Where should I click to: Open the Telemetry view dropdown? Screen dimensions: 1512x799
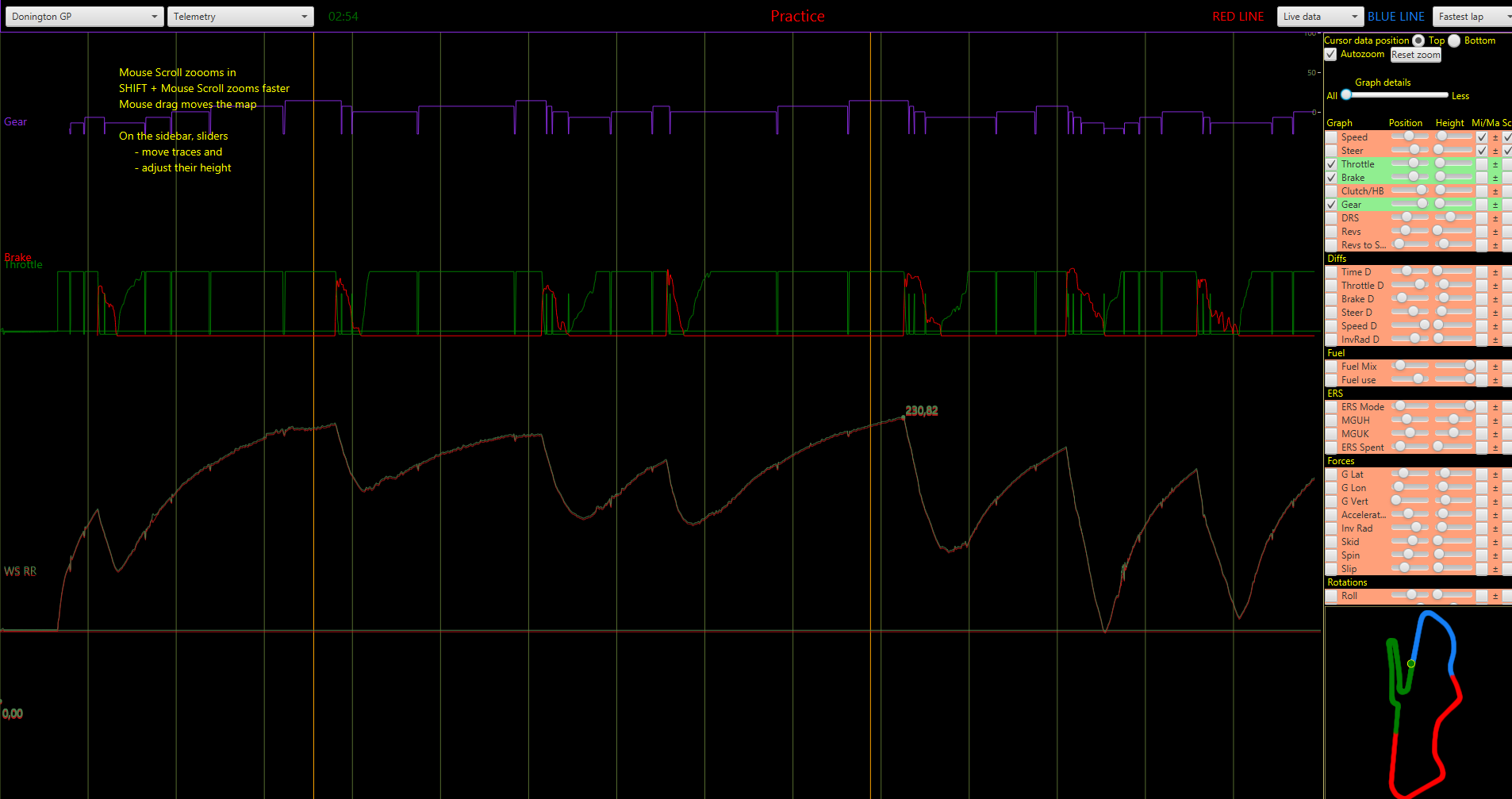[x=240, y=17]
